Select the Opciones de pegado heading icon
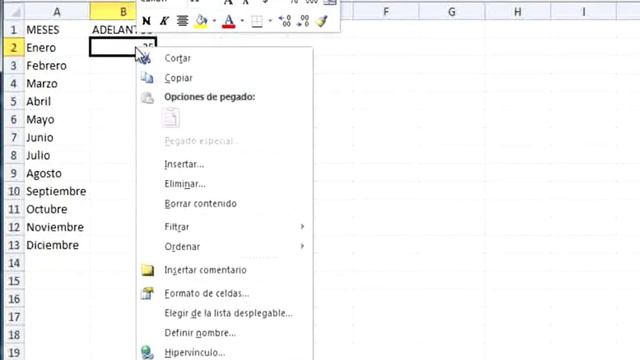Viewport: 640px width, 360px height. [x=147, y=97]
